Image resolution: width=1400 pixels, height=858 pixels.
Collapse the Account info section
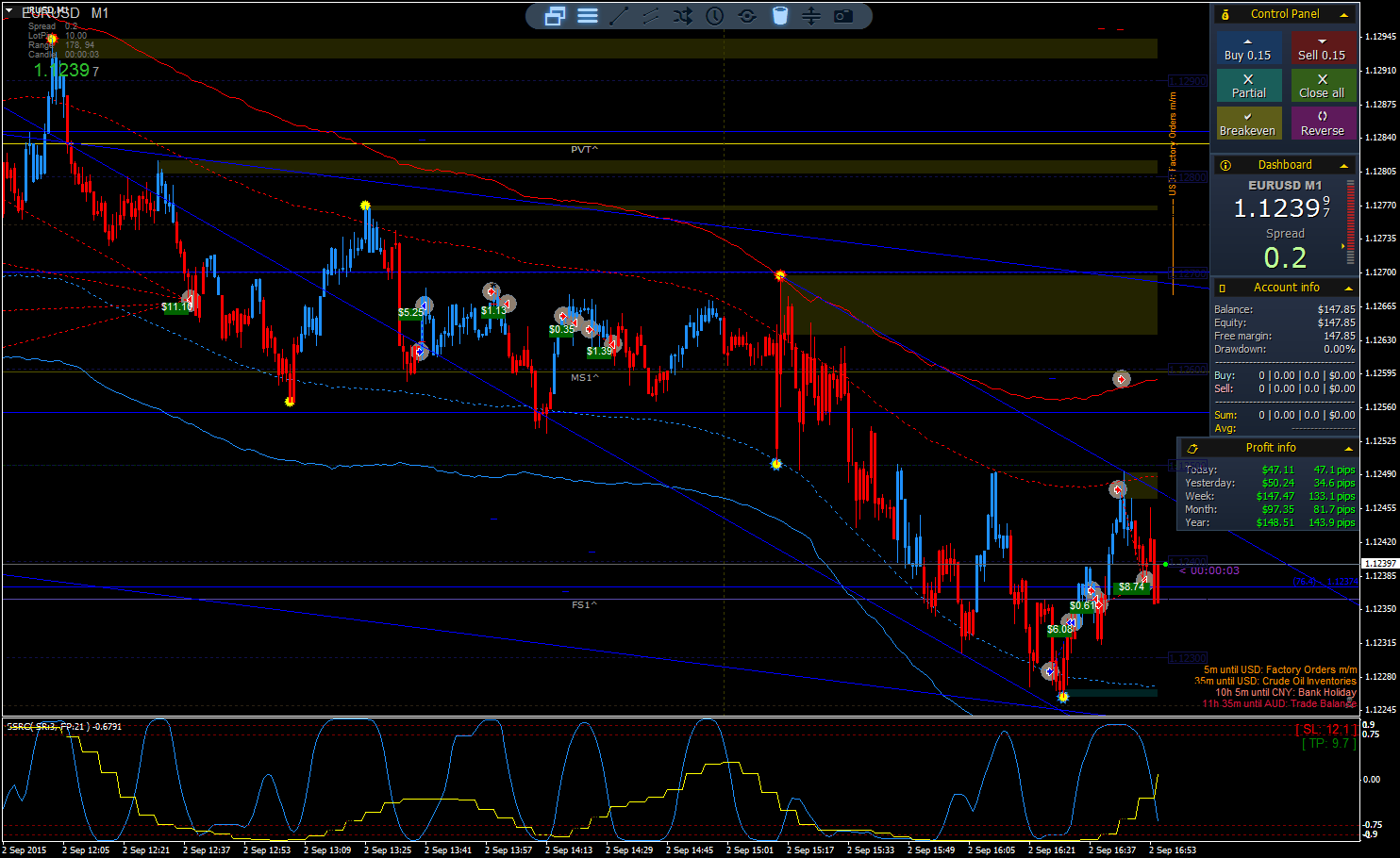(1348, 289)
